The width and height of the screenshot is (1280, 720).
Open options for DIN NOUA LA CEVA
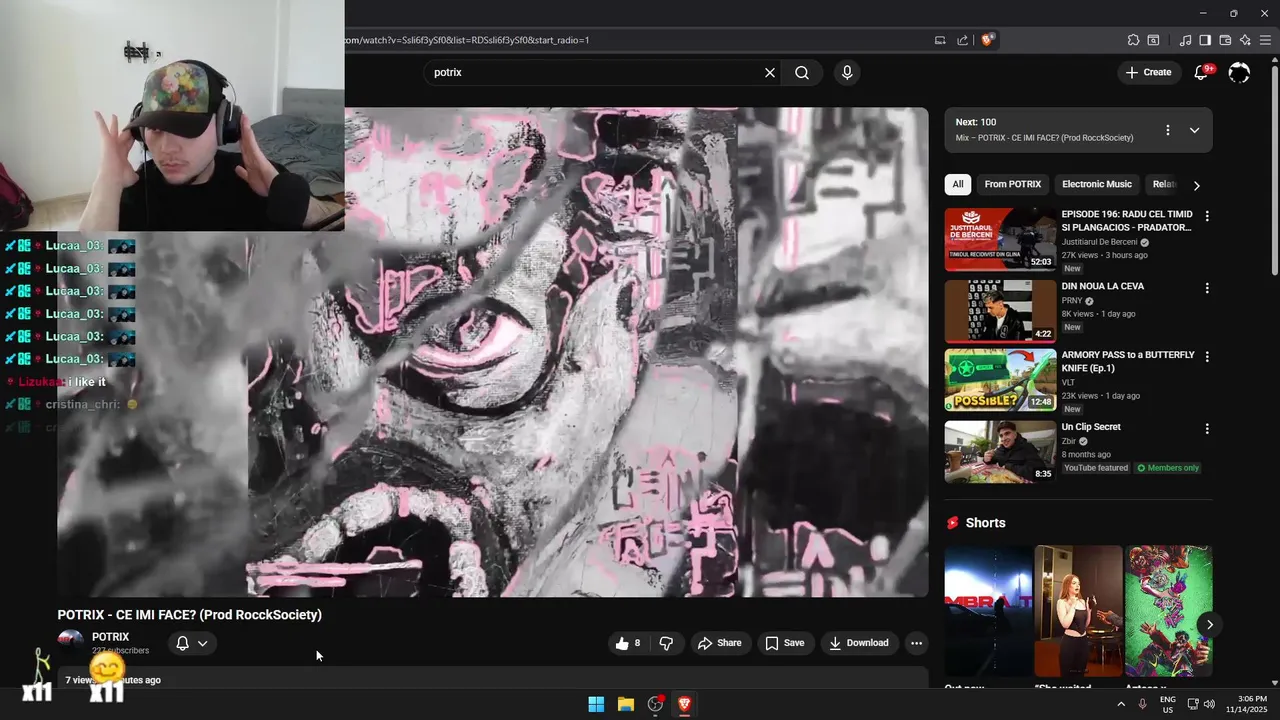pos(1207,288)
